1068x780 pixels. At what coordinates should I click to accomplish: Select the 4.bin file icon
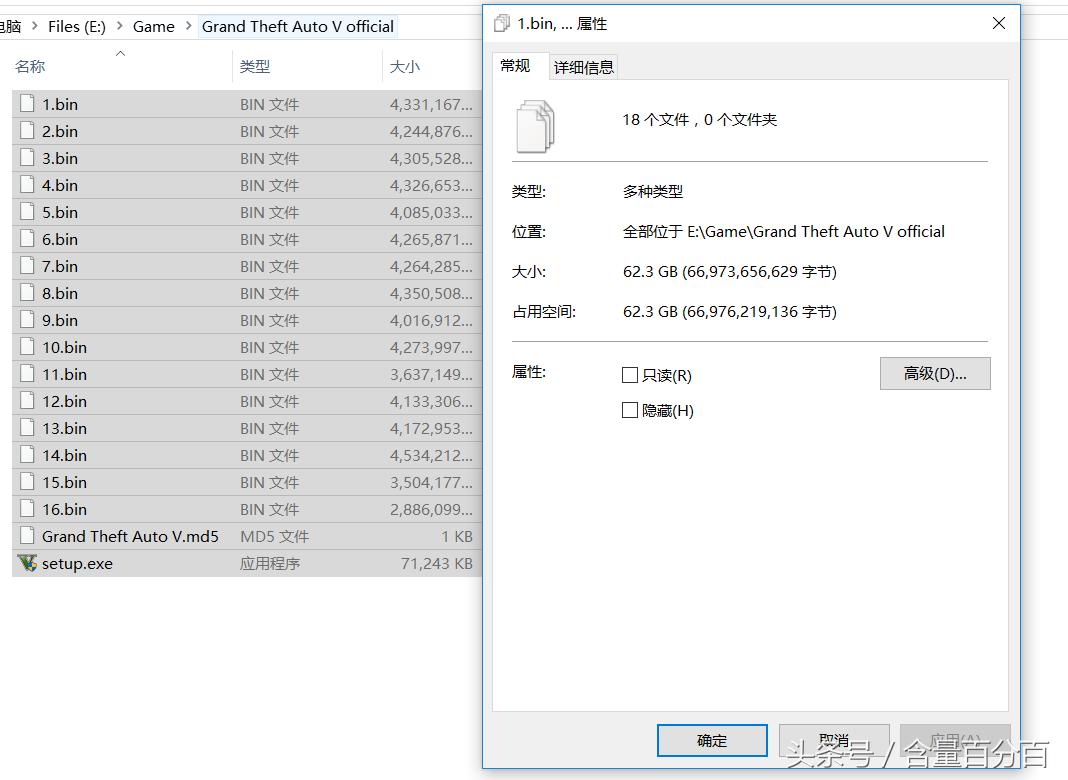coord(27,185)
